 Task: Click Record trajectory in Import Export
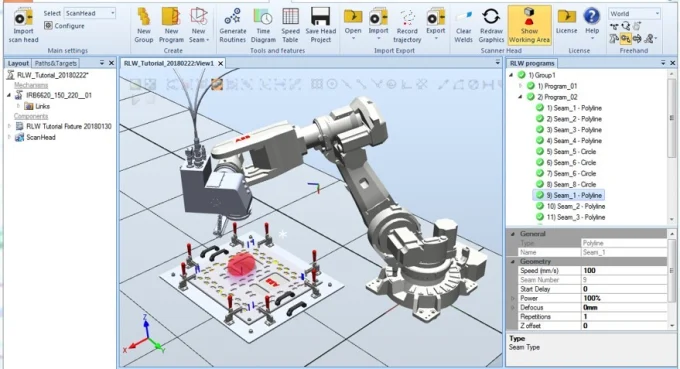[x=407, y=26]
